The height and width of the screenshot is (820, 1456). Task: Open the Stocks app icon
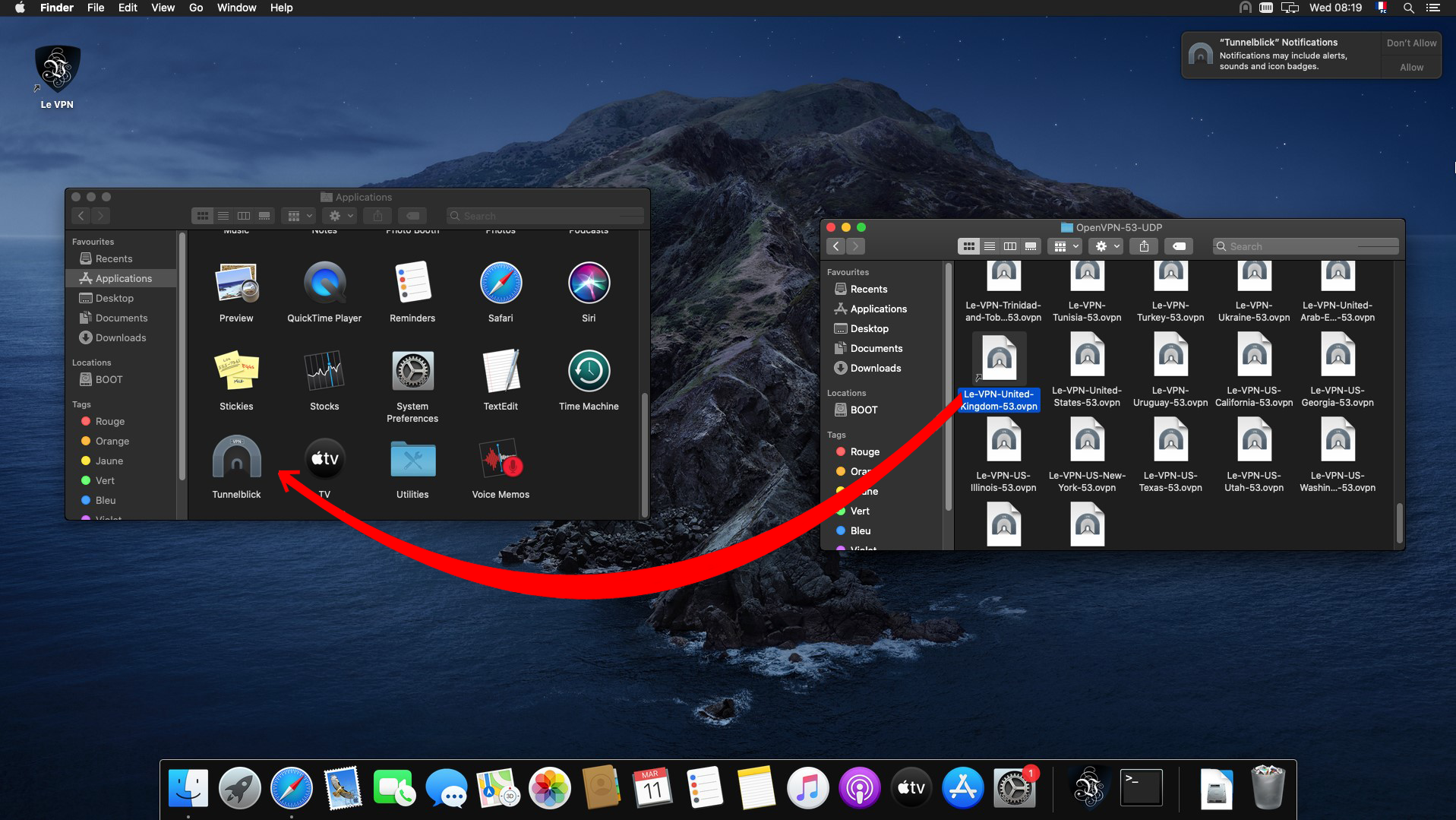tap(324, 371)
